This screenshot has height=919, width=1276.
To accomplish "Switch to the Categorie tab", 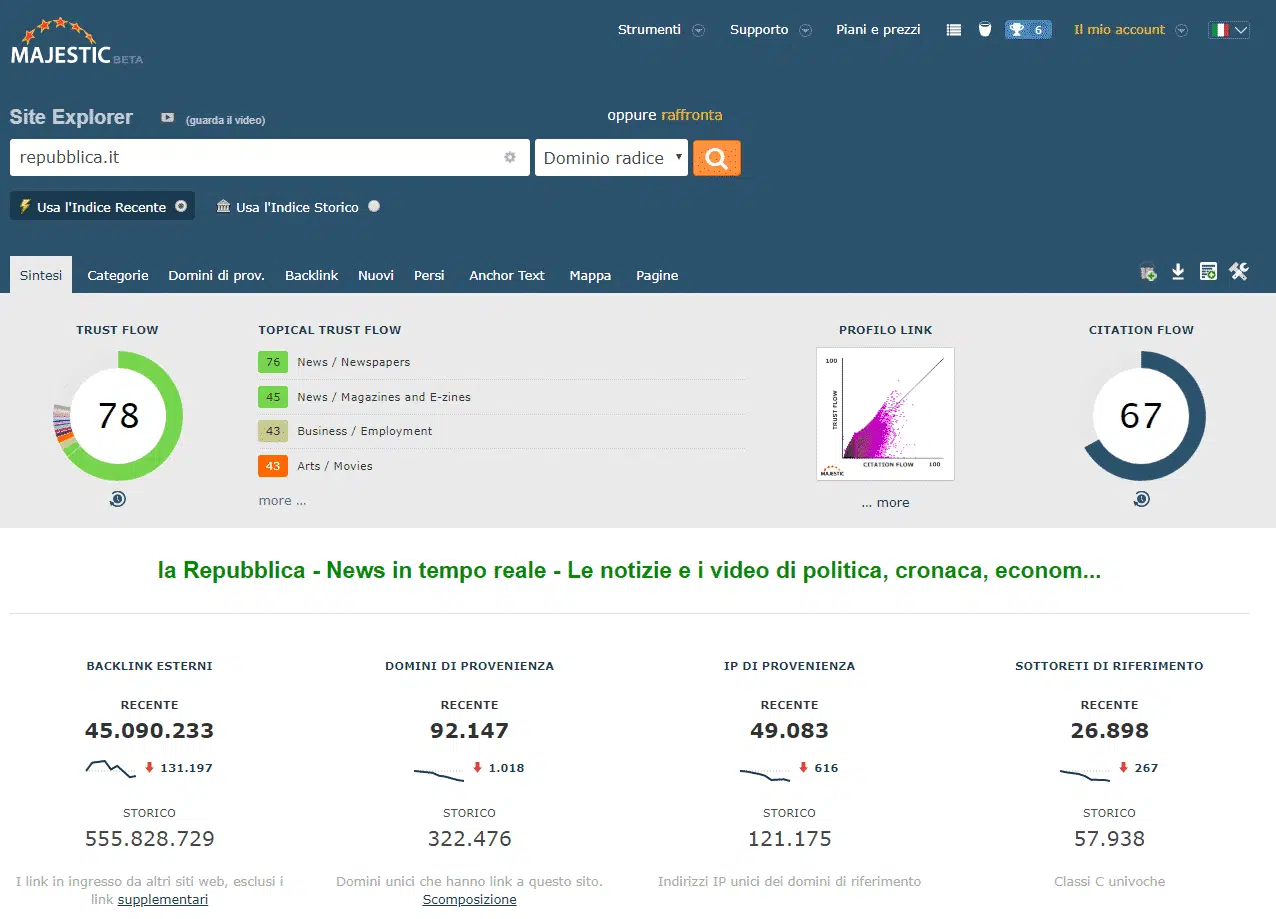I will (x=118, y=275).
